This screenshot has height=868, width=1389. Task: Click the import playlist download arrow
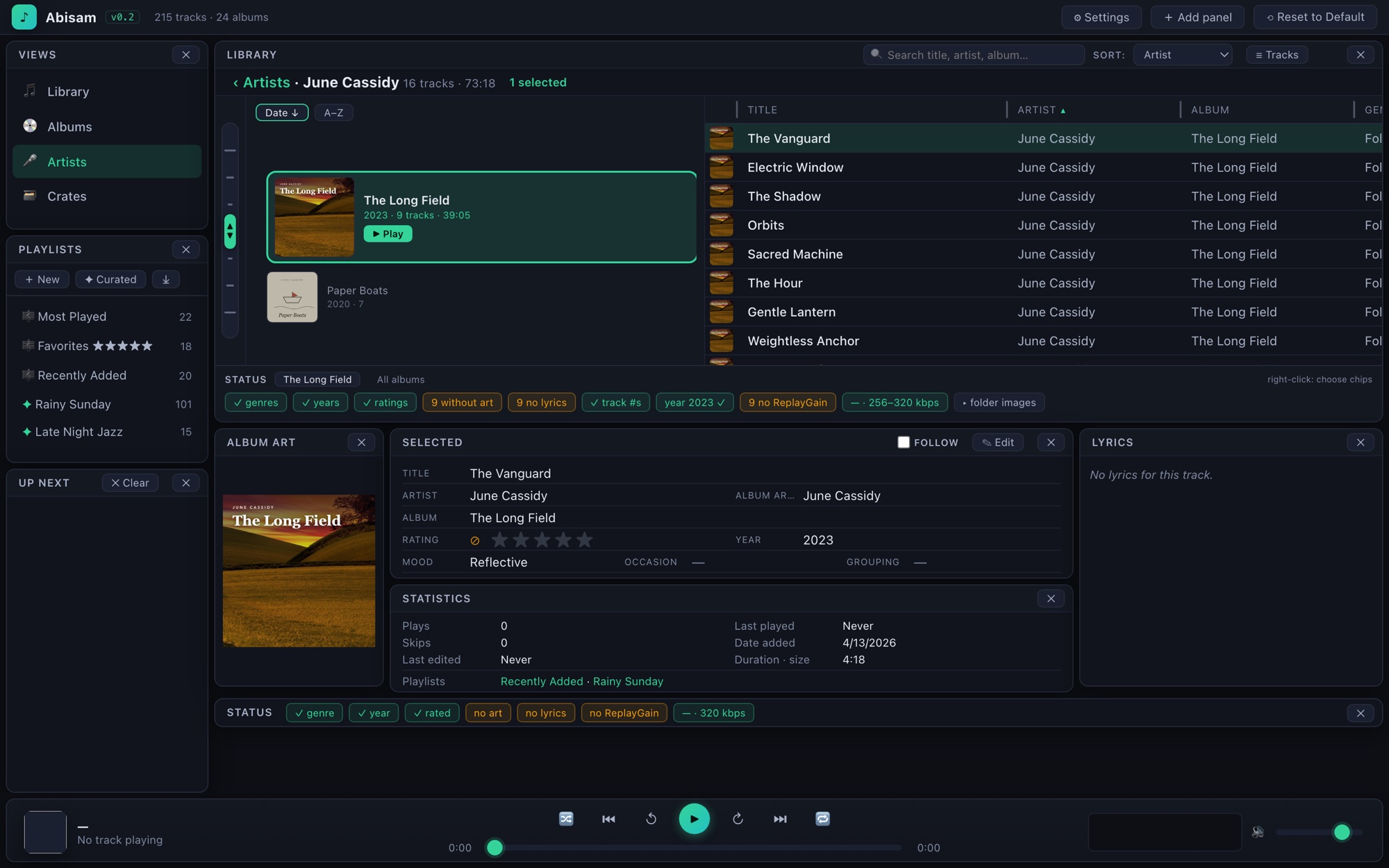coord(166,279)
